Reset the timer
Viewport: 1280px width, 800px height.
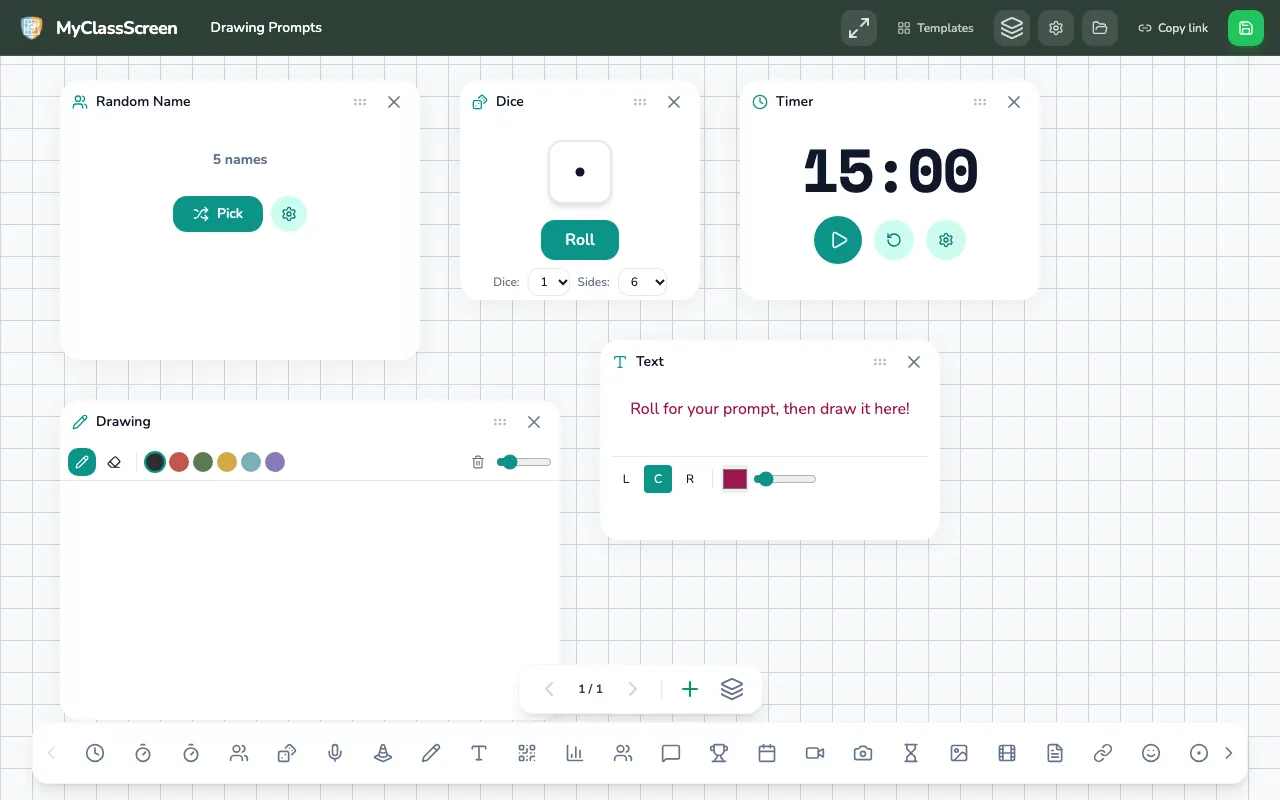tap(894, 240)
